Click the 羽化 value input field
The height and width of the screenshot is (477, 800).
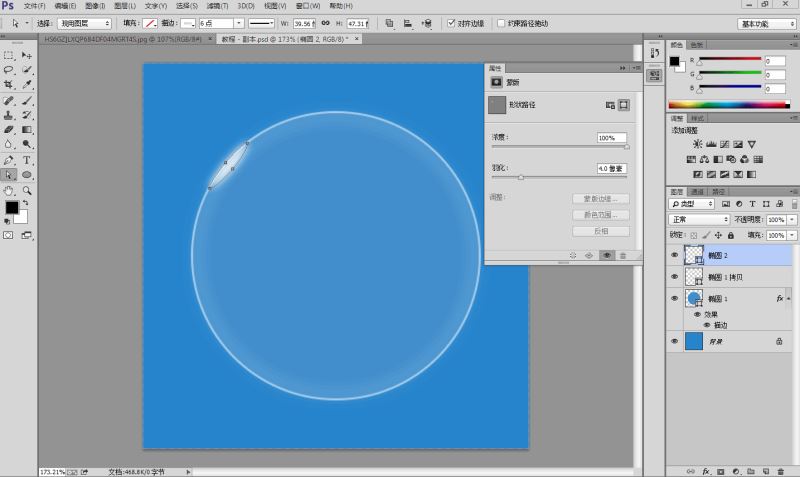coord(611,168)
